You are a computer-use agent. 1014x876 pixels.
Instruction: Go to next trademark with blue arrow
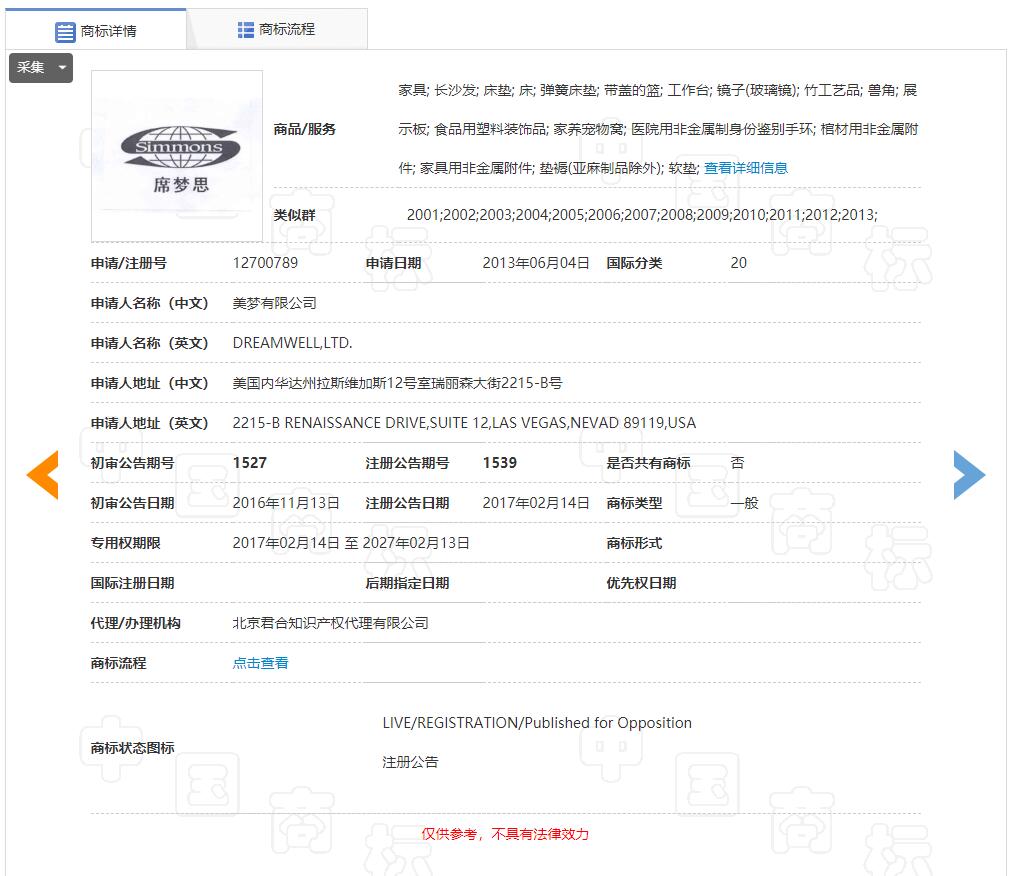969,475
